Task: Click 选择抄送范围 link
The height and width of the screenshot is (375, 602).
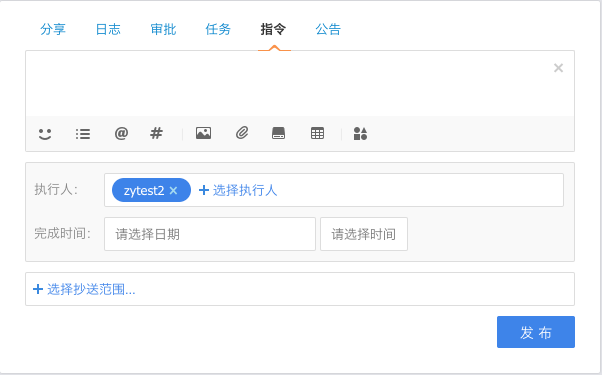Action: (x=84, y=289)
